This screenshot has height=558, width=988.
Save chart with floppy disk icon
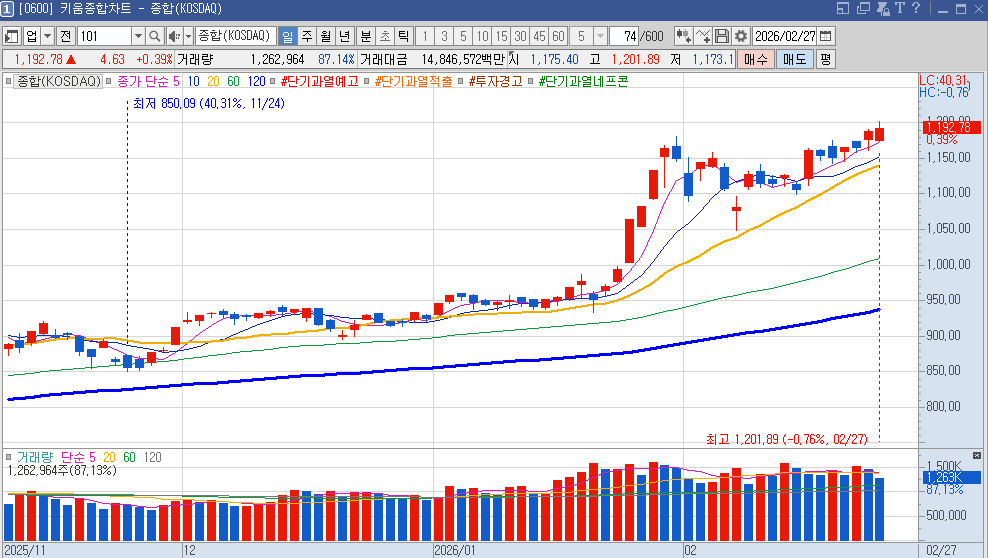point(722,36)
